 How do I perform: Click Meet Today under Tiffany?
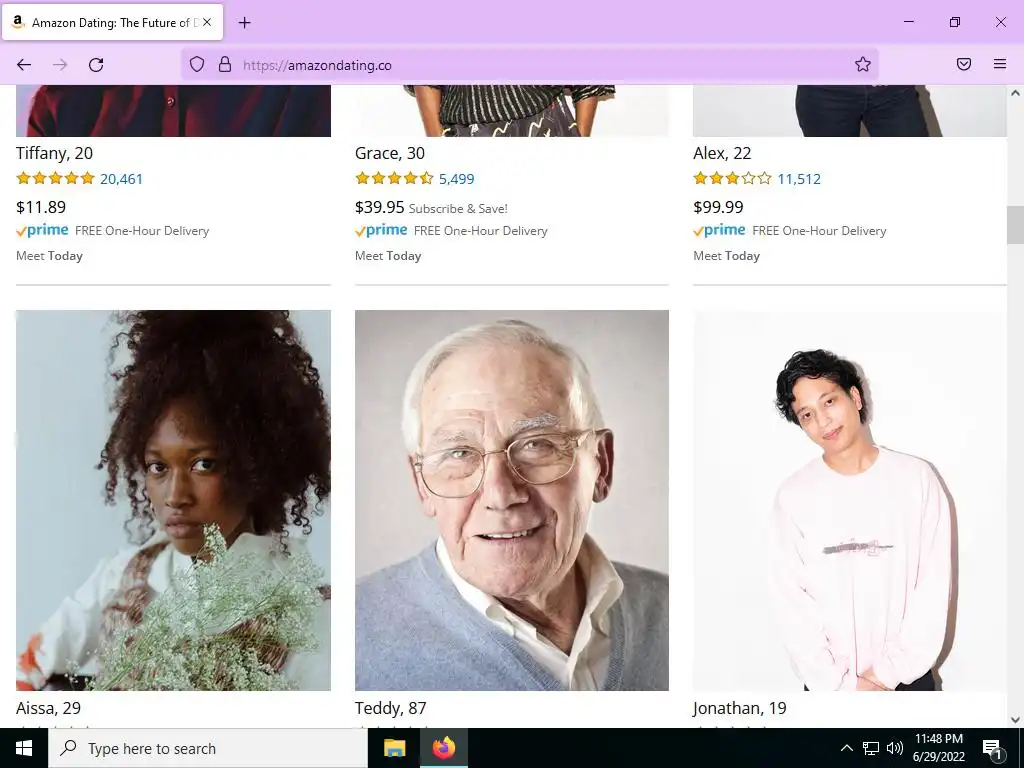50,256
